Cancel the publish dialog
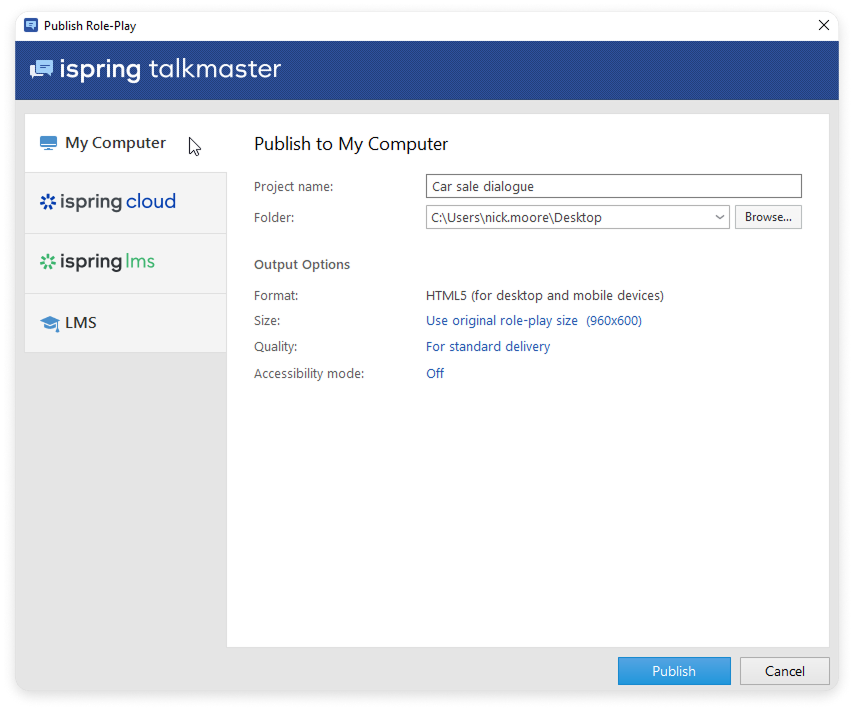 click(784, 671)
